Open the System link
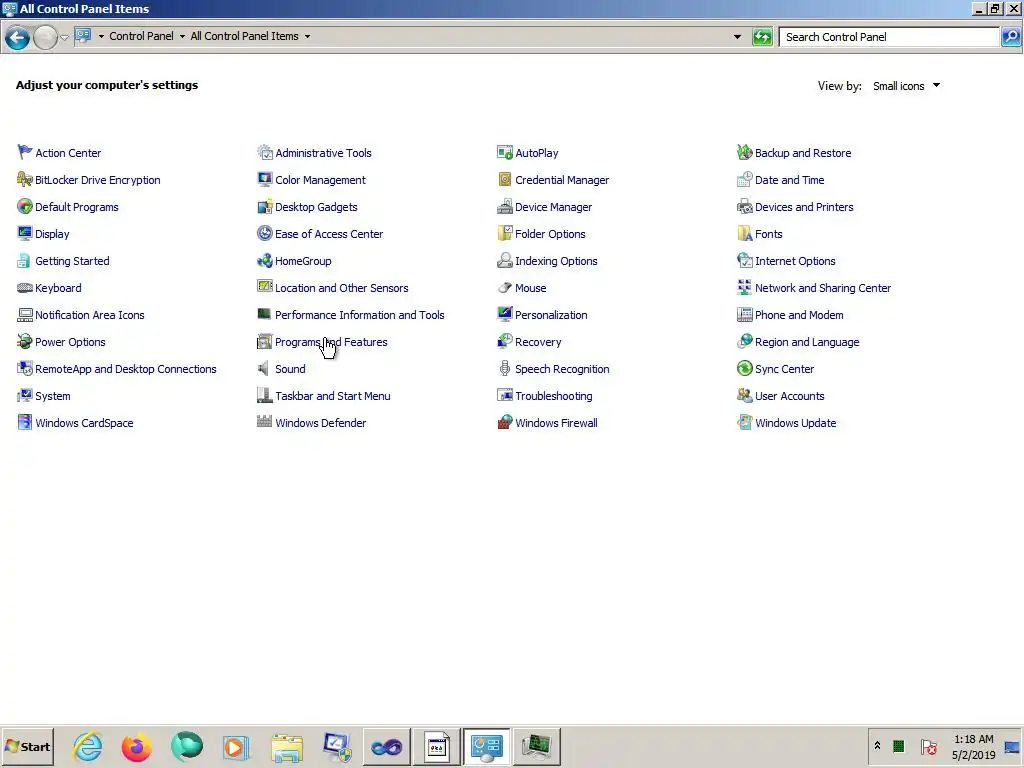Screen dimensions: 1024x768 point(53,396)
